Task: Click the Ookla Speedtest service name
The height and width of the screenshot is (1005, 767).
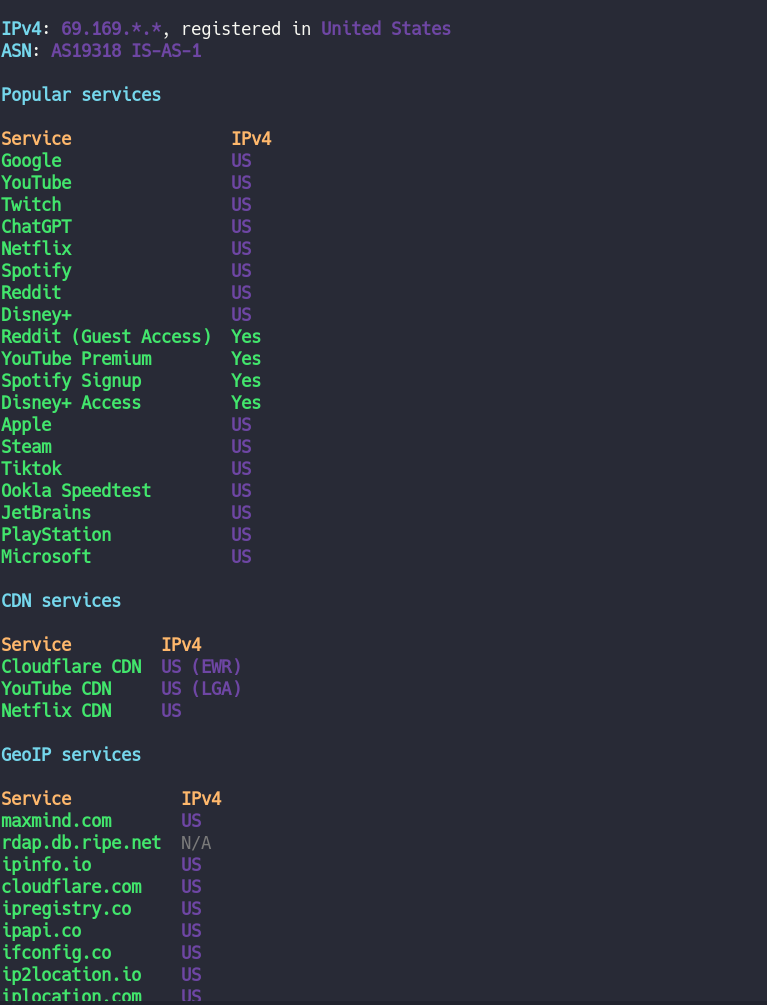Action: click(76, 491)
